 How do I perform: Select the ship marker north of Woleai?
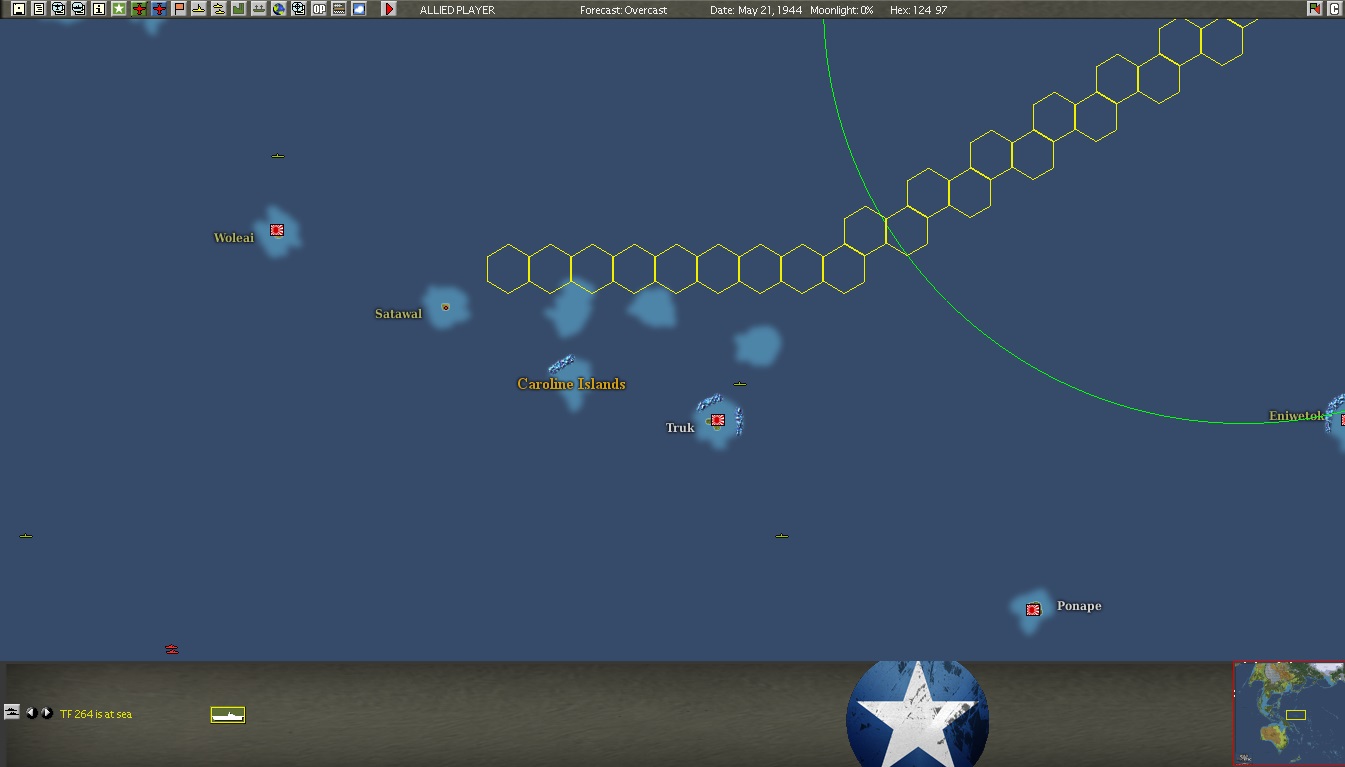[x=278, y=156]
